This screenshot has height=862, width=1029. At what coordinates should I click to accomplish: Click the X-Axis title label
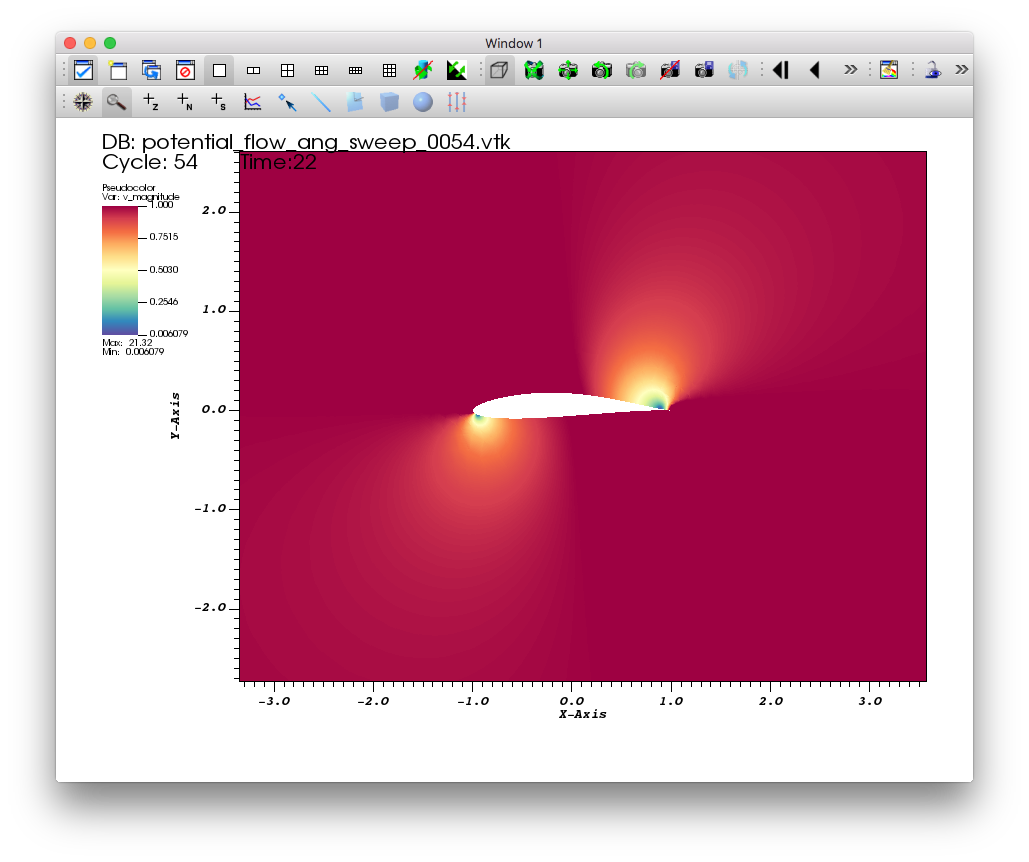click(583, 714)
